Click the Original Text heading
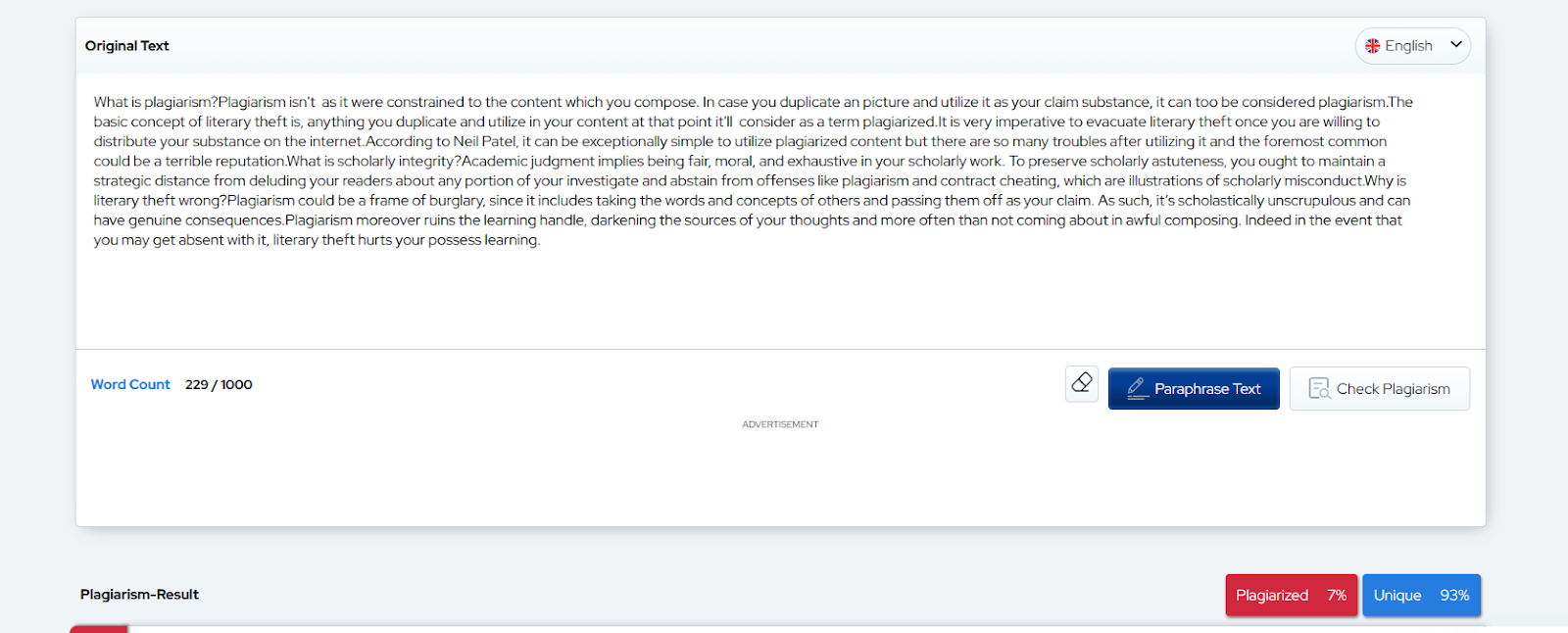This screenshot has width=1568, height=633. (127, 46)
